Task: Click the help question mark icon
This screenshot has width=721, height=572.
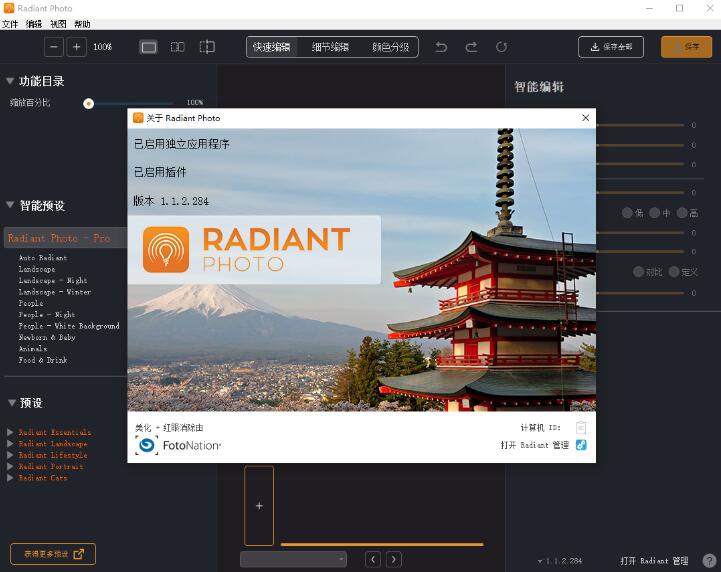Action: click(710, 561)
